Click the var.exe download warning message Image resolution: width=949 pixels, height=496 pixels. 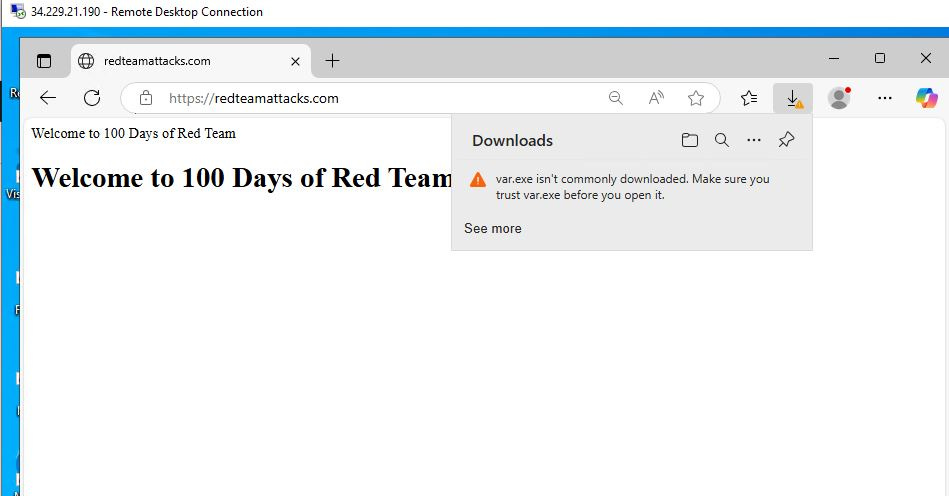(632, 187)
